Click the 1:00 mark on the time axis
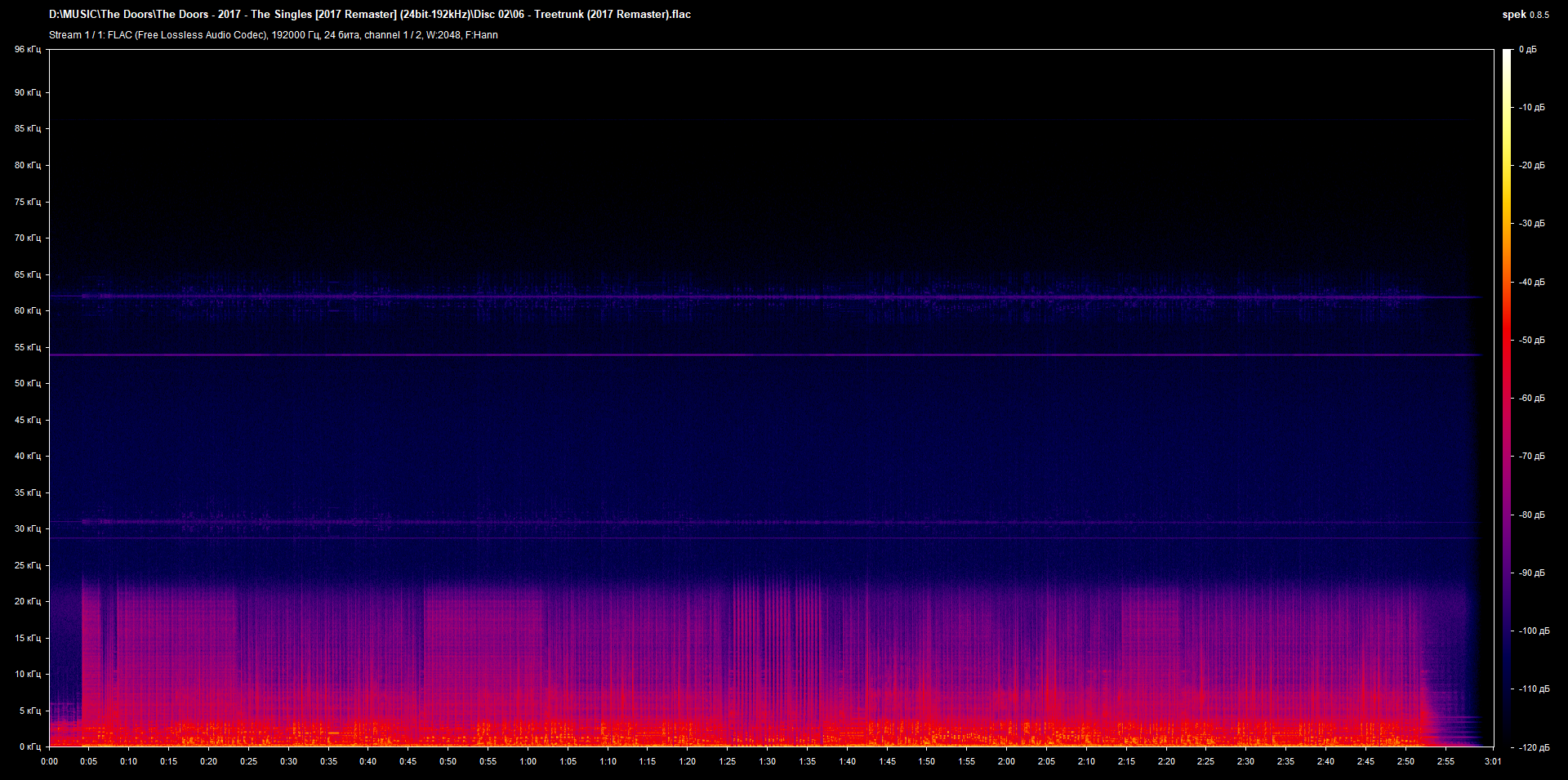Viewport: 1568px width, 780px height. [528, 761]
